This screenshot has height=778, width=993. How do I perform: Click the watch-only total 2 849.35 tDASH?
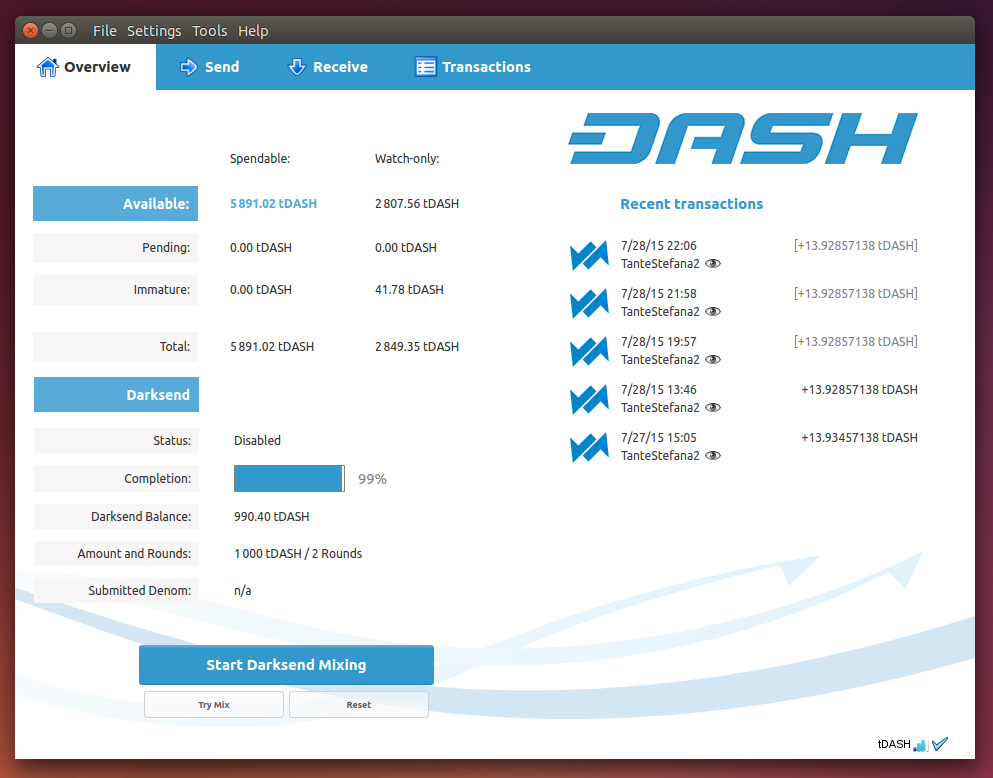pyautogui.click(x=417, y=347)
